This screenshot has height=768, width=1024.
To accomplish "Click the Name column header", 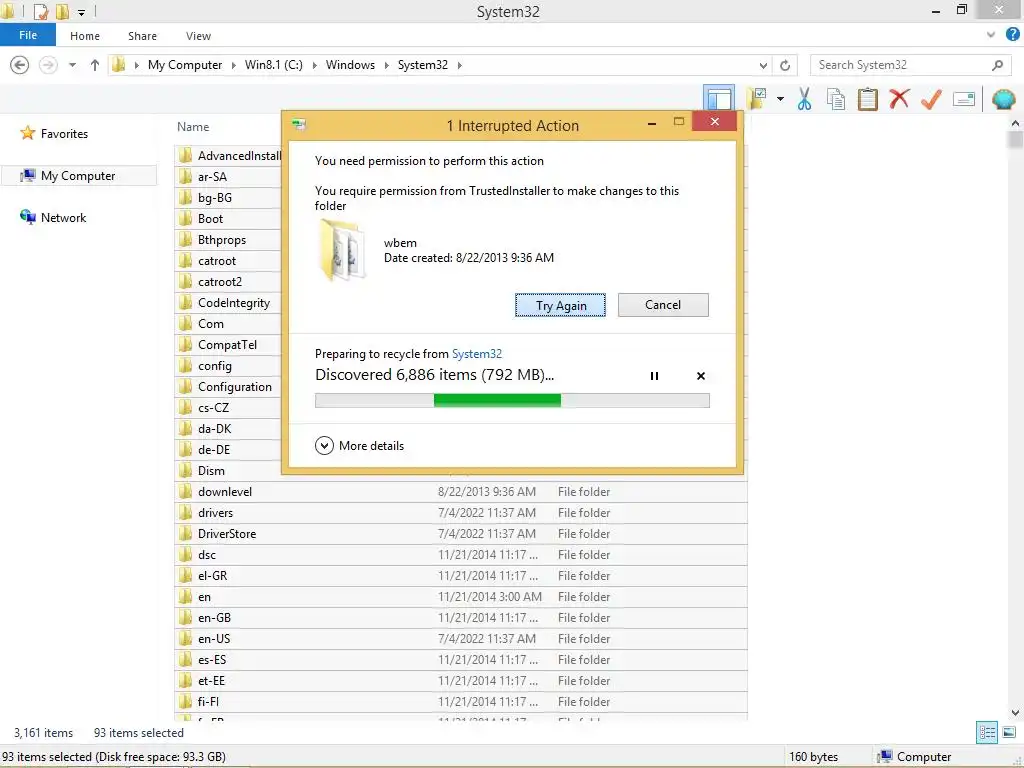I will (x=193, y=127).
